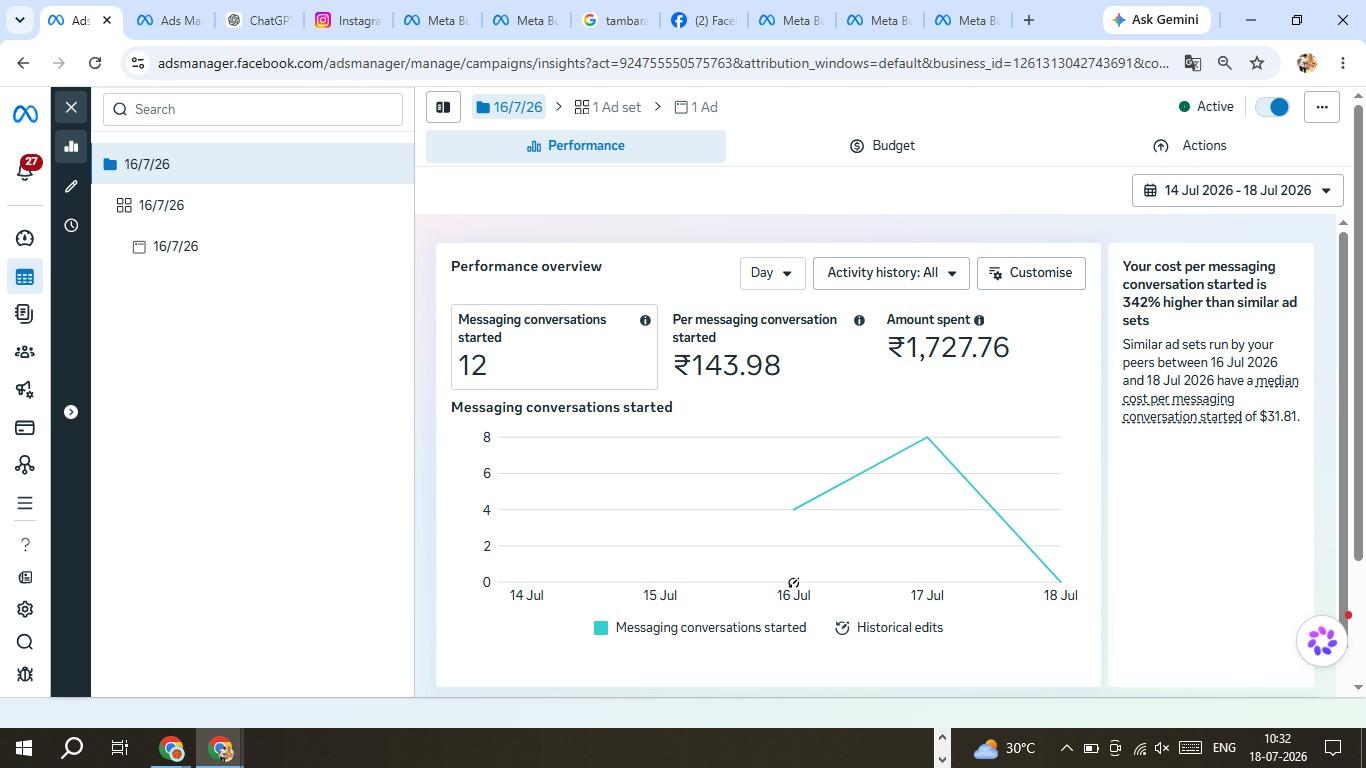
Task: Click the sidebar search magnifier icon
Action: point(25,642)
